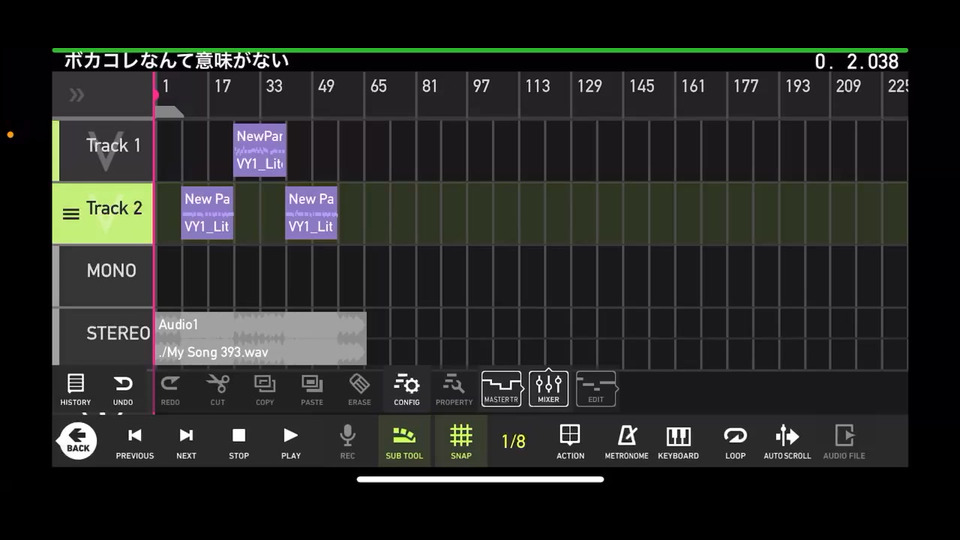Select the MONO track header

click(x=106, y=276)
